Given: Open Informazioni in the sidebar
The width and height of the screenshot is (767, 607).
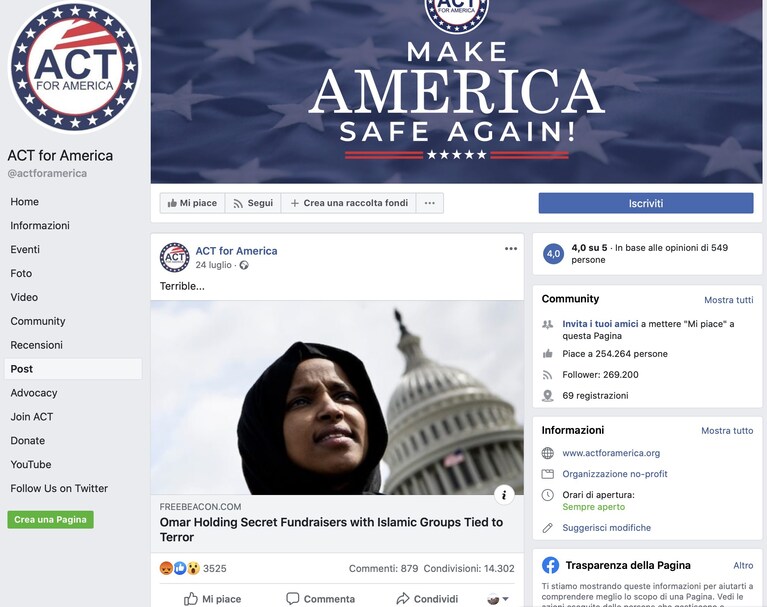Looking at the screenshot, I should [40, 225].
